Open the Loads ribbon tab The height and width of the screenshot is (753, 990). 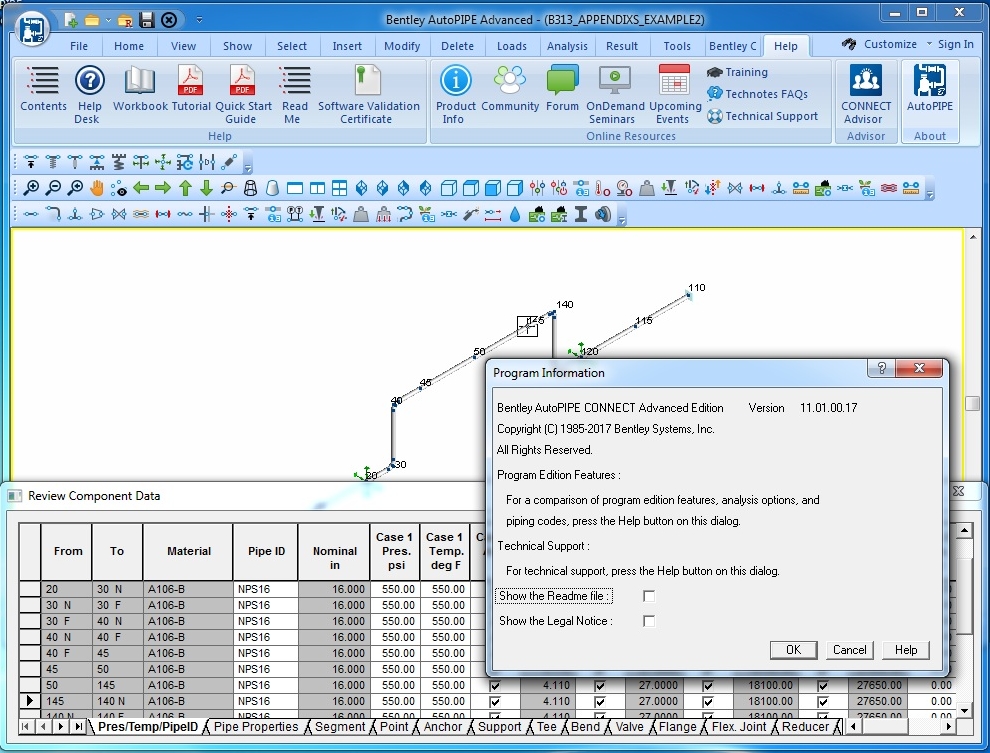click(511, 46)
